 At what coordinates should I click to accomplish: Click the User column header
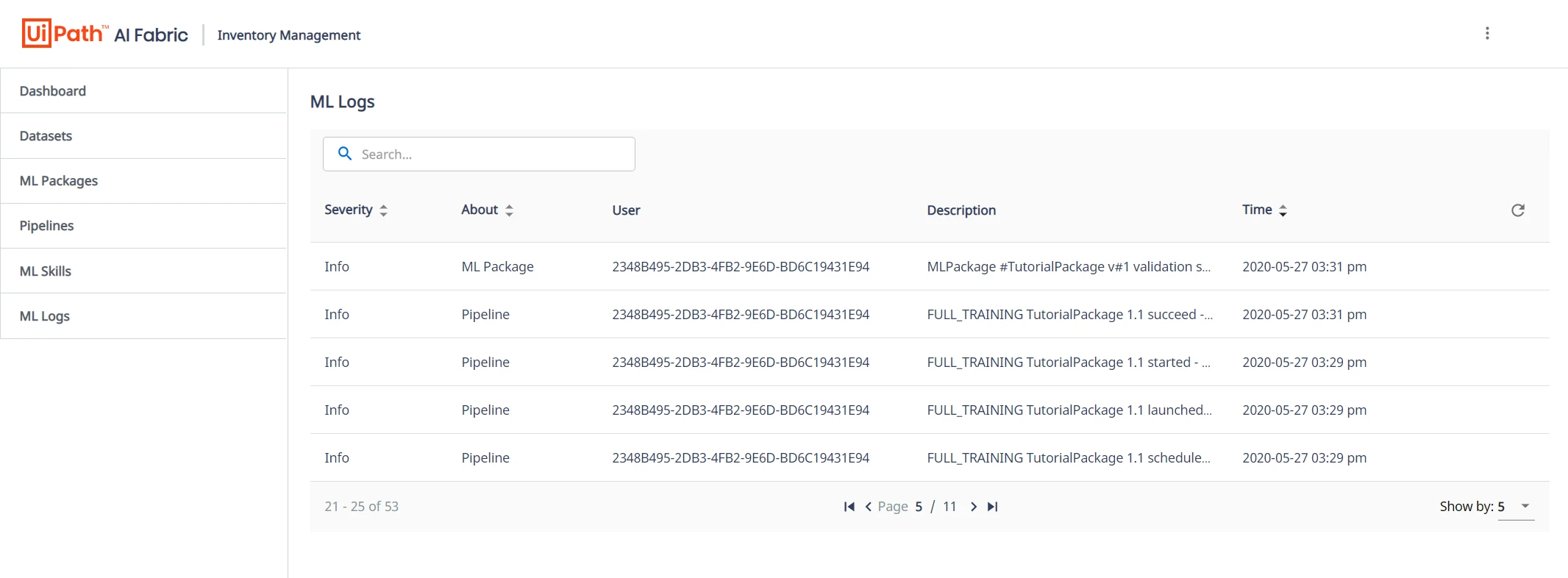(x=626, y=210)
